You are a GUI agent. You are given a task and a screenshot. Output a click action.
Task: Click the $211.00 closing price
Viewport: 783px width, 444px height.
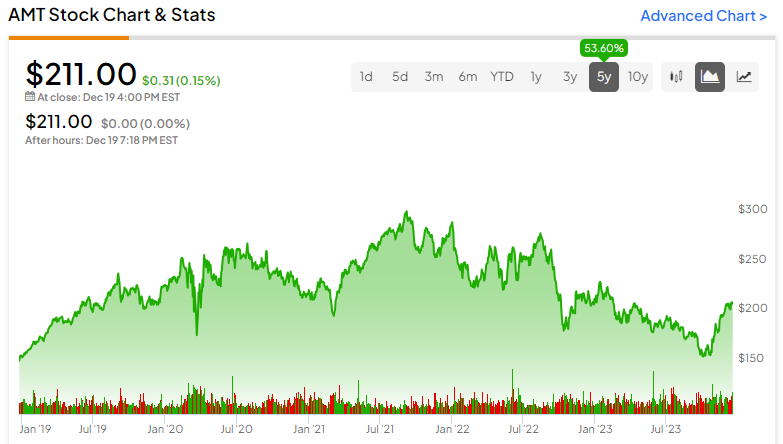(x=81, y=74)
